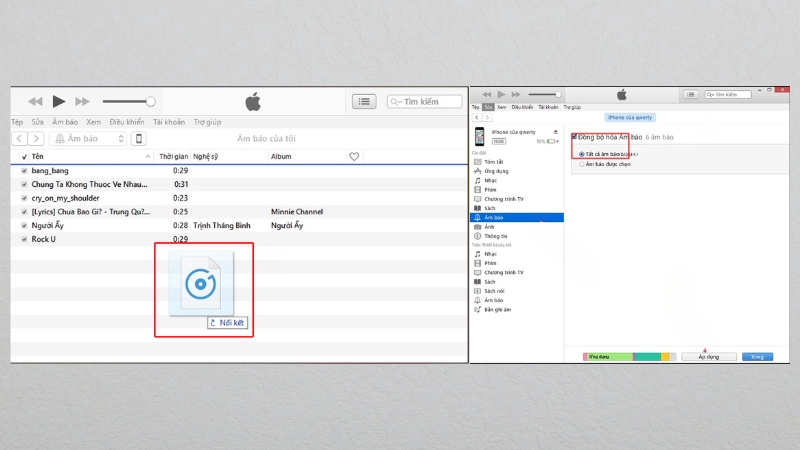Click the iPhone device icon in left toolbar

click(x=139, y=138)
